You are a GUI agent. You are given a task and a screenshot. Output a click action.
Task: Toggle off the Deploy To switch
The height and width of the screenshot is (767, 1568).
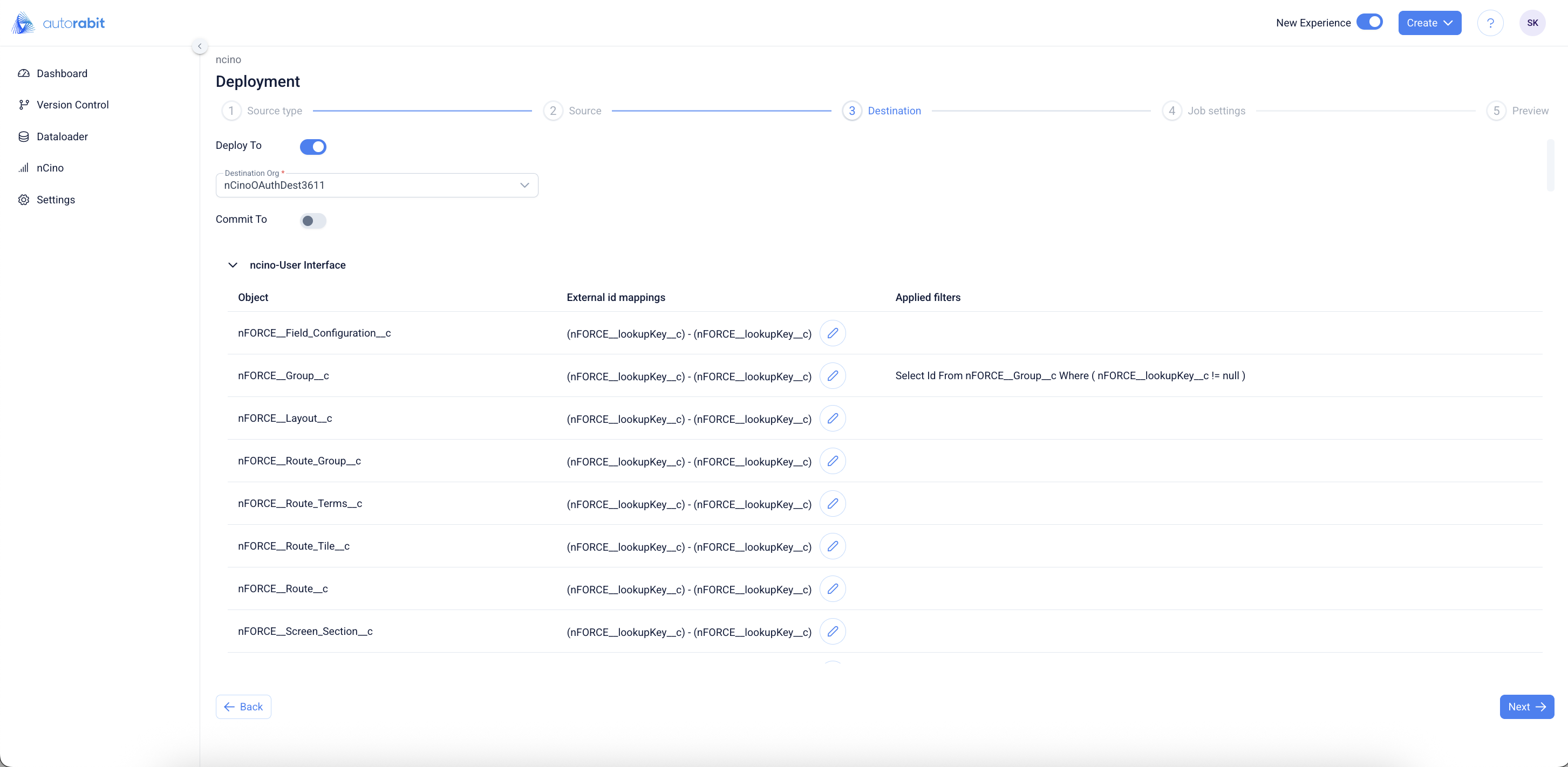pyautogui.click(x=313, y=147)
